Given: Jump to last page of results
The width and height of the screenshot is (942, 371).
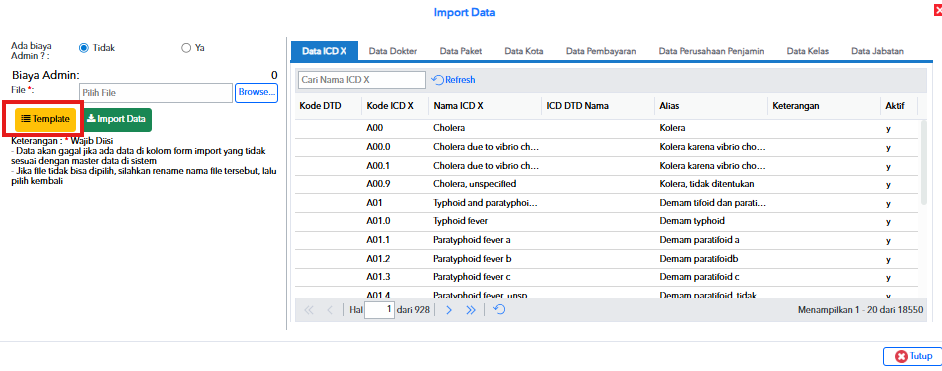Looking at the screenshot, I should [x=471, y=310].
